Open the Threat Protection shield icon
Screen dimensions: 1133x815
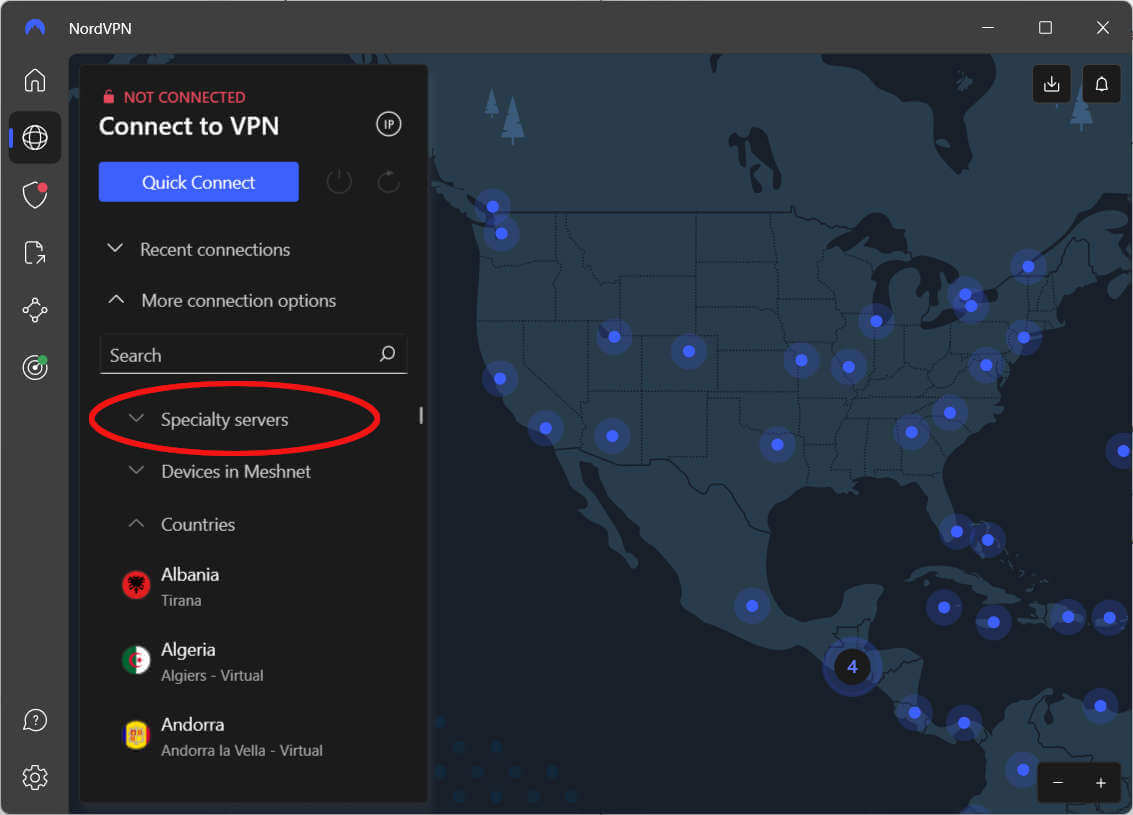click(x=35, y=195)
